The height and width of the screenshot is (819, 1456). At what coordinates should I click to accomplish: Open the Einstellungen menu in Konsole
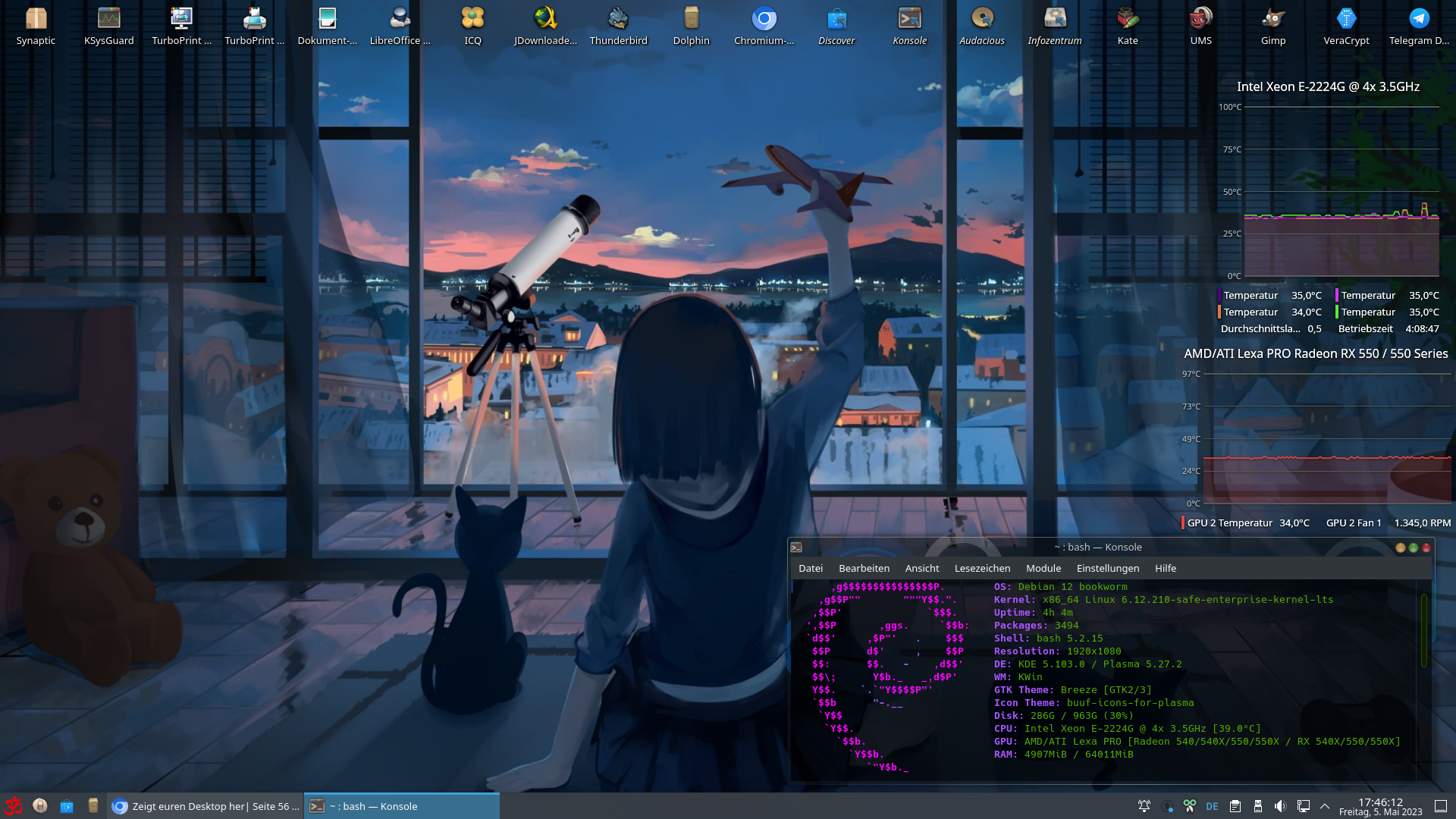point(1107,568)
